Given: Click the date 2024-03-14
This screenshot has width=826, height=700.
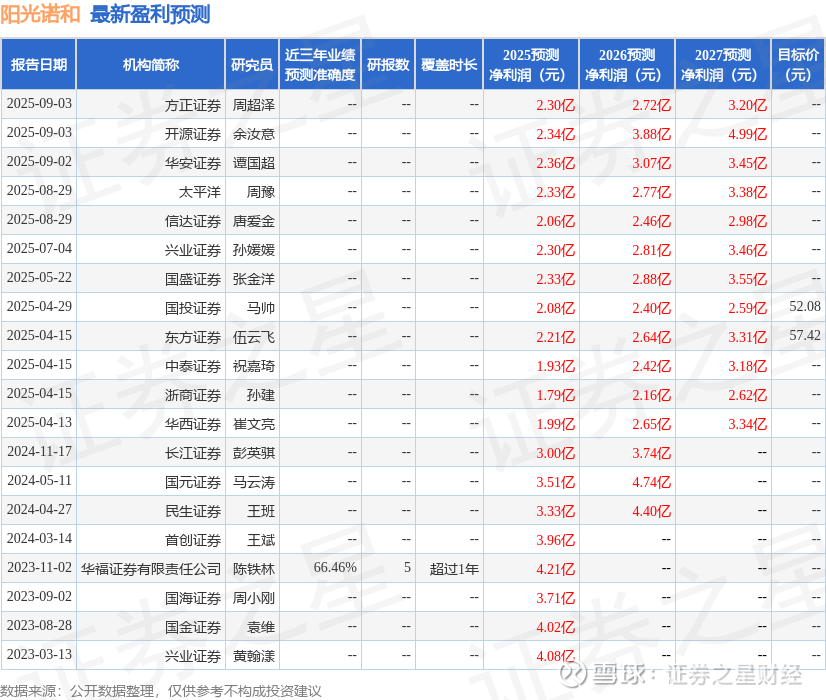Looking at the screenshot, I should (x=39, y=538).
